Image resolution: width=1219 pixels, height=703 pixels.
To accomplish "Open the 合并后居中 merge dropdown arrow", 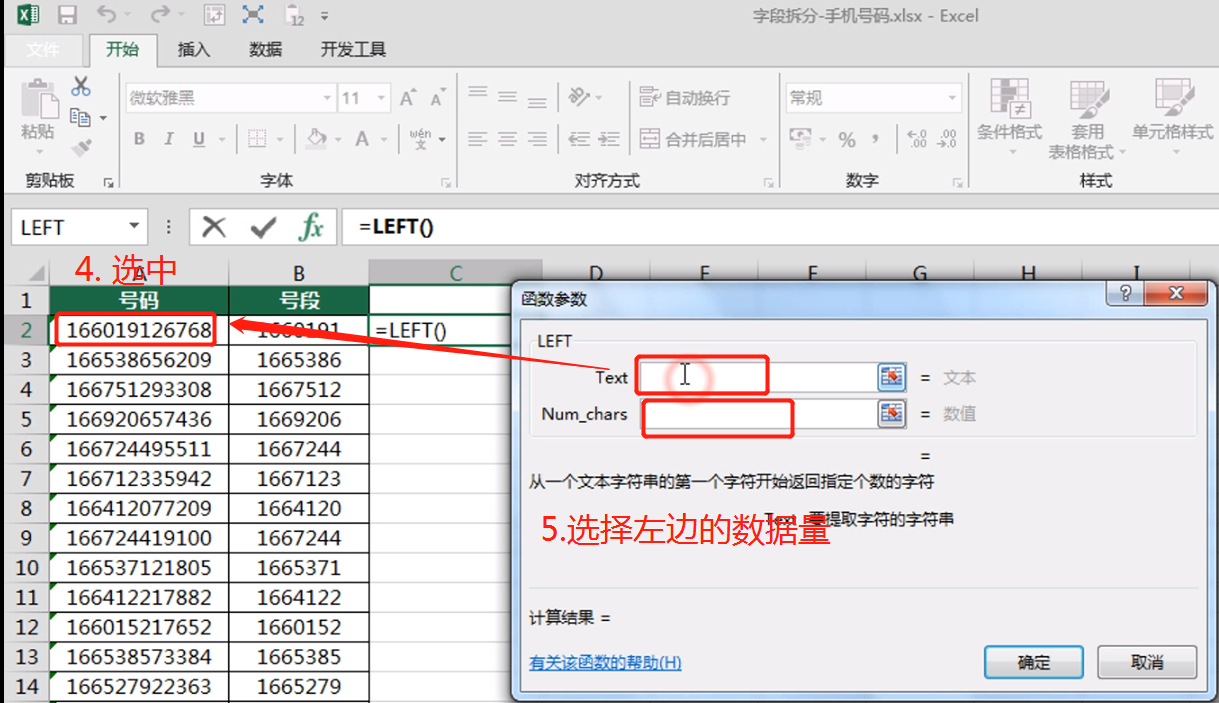I will pyautogui.click(x=762, y=139).
